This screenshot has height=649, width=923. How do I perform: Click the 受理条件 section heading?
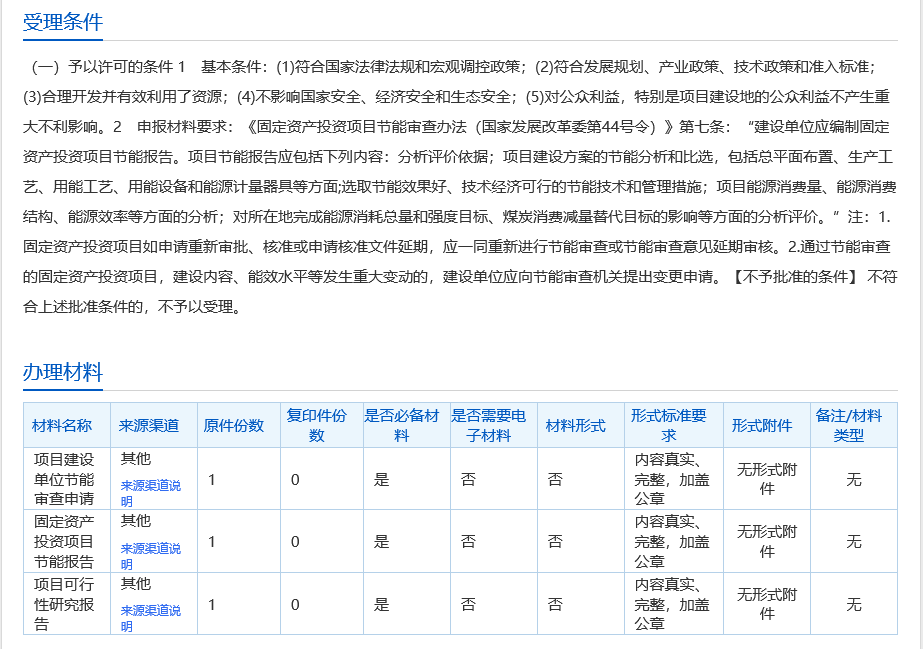click(62, 23)
